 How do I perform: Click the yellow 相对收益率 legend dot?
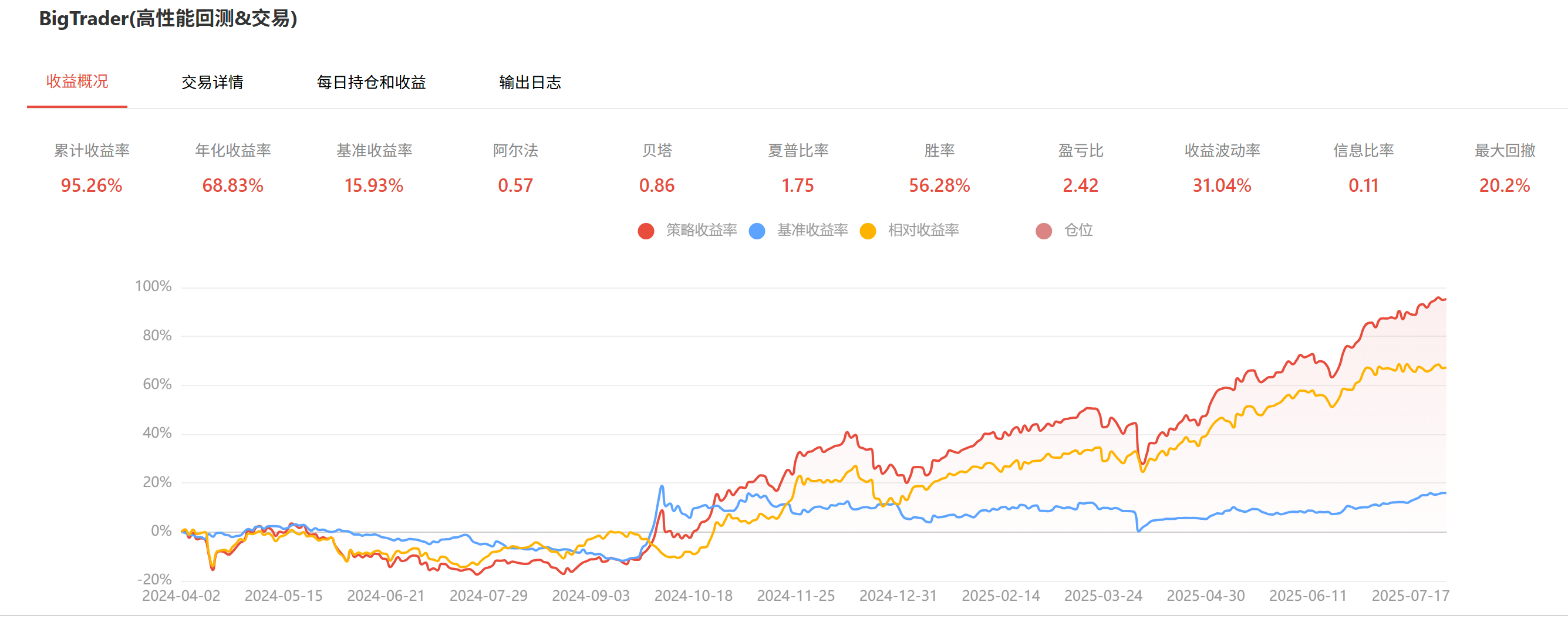click(x=868, y=231)
